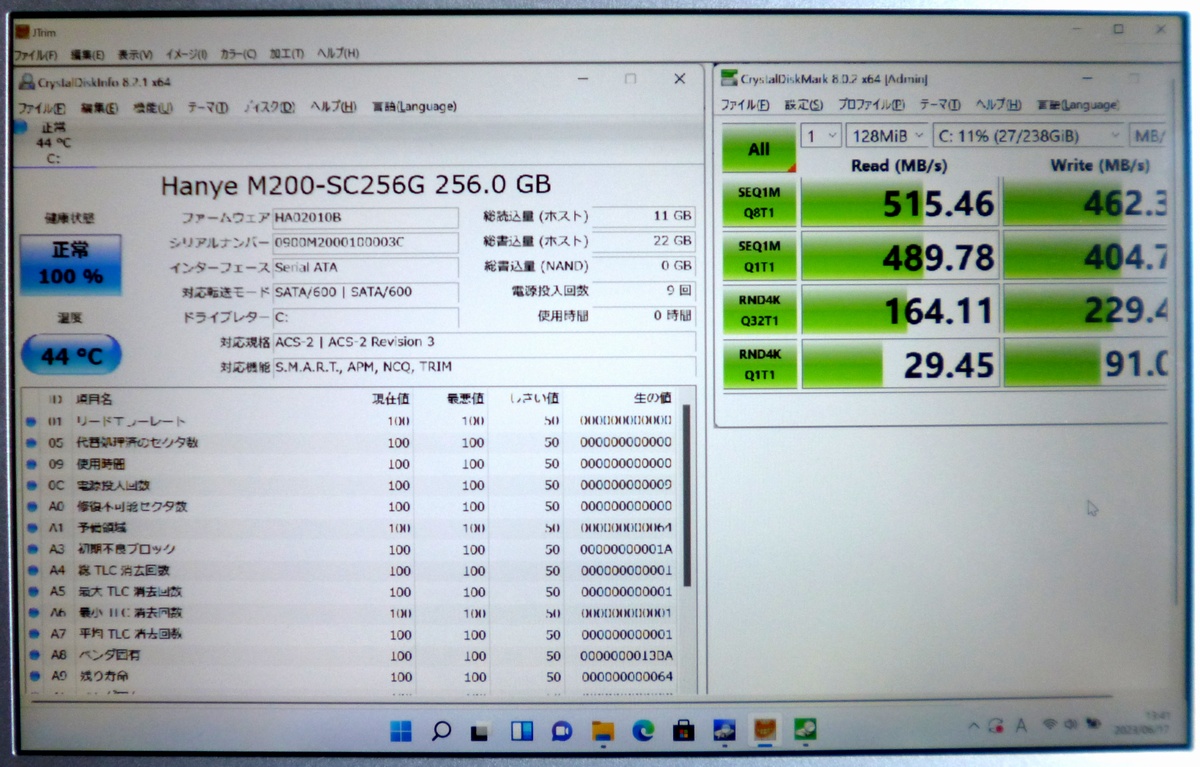The width and height of the screenshot is (1200, 767).
Task: Open the Wi-Fi network tray icon
Action: point(1049,725)
